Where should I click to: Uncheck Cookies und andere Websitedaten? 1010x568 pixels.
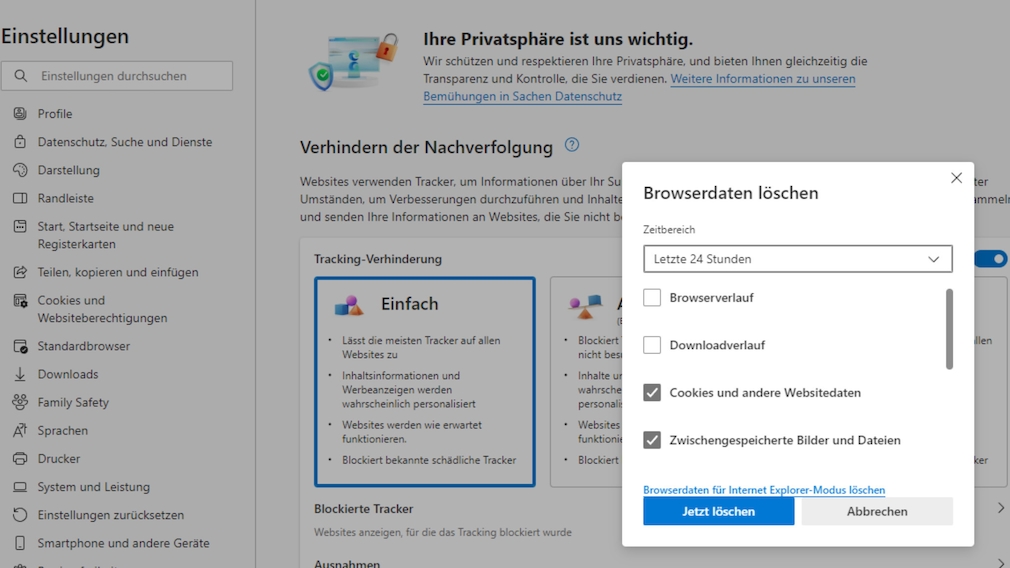click(x=652, y=393)
